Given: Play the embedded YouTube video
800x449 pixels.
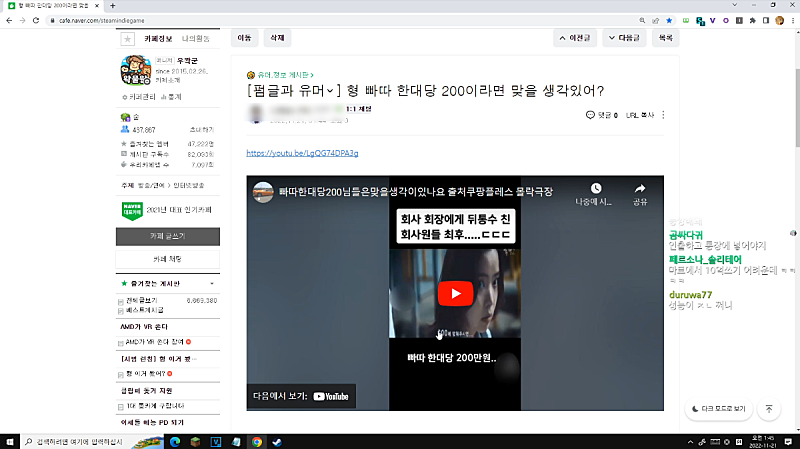Looking at the screenshot, I should pos(455,294).
